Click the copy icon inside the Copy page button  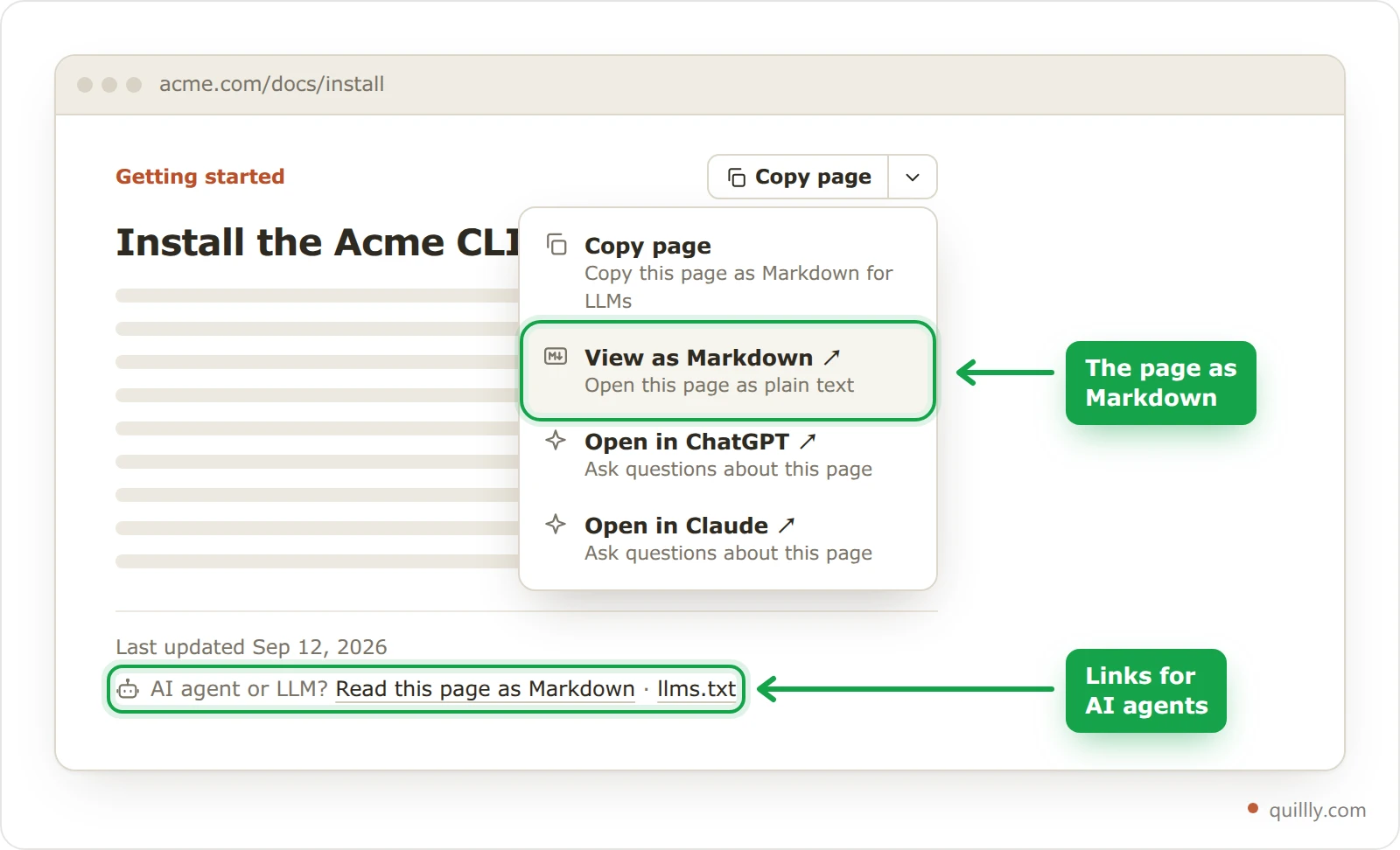coord(737,178)
